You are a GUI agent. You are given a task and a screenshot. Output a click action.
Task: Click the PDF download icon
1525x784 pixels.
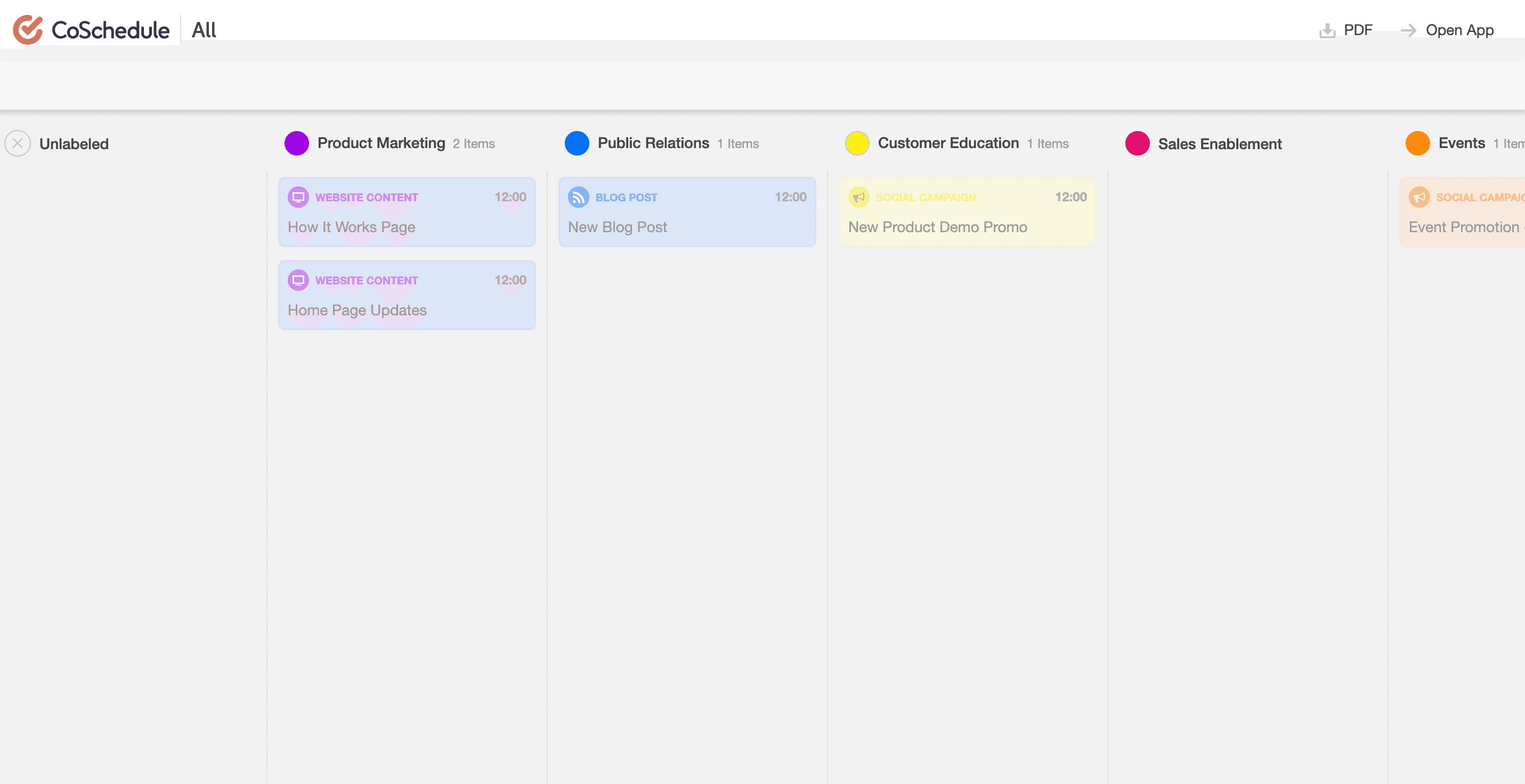pyautogui.click(x=1327, y=30)
